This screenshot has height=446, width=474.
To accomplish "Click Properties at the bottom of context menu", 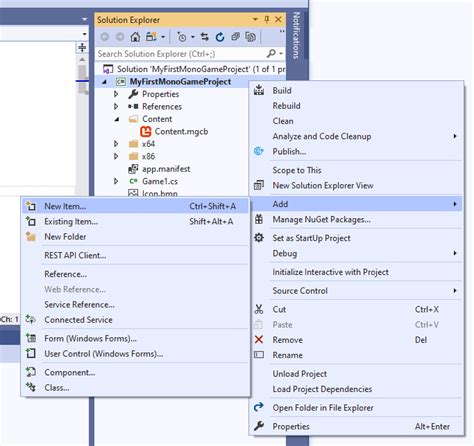I will [356, 426].
